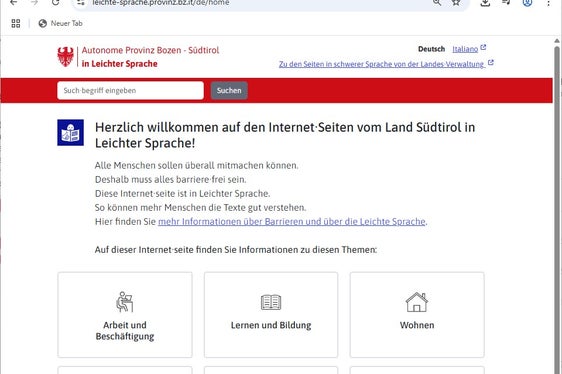Click the external link icon next to Italiano

[x=483, y=47]
